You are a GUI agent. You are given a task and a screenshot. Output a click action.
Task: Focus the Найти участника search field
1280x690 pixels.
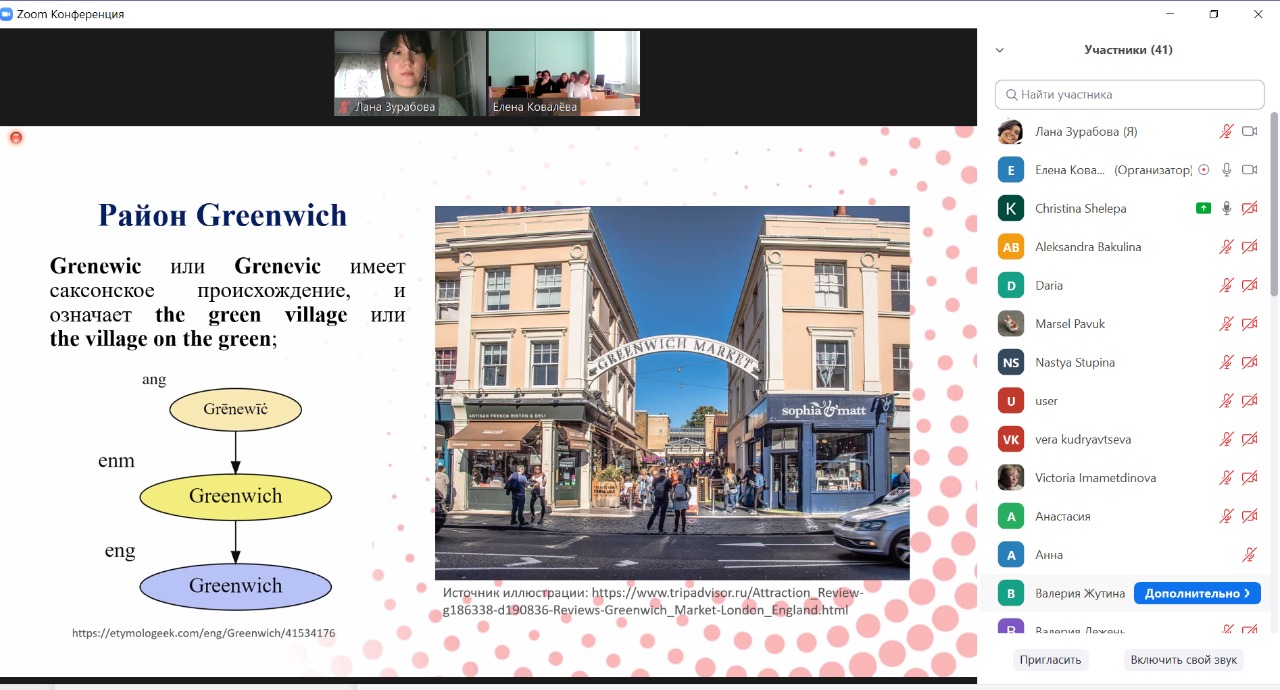(1130, 95)
